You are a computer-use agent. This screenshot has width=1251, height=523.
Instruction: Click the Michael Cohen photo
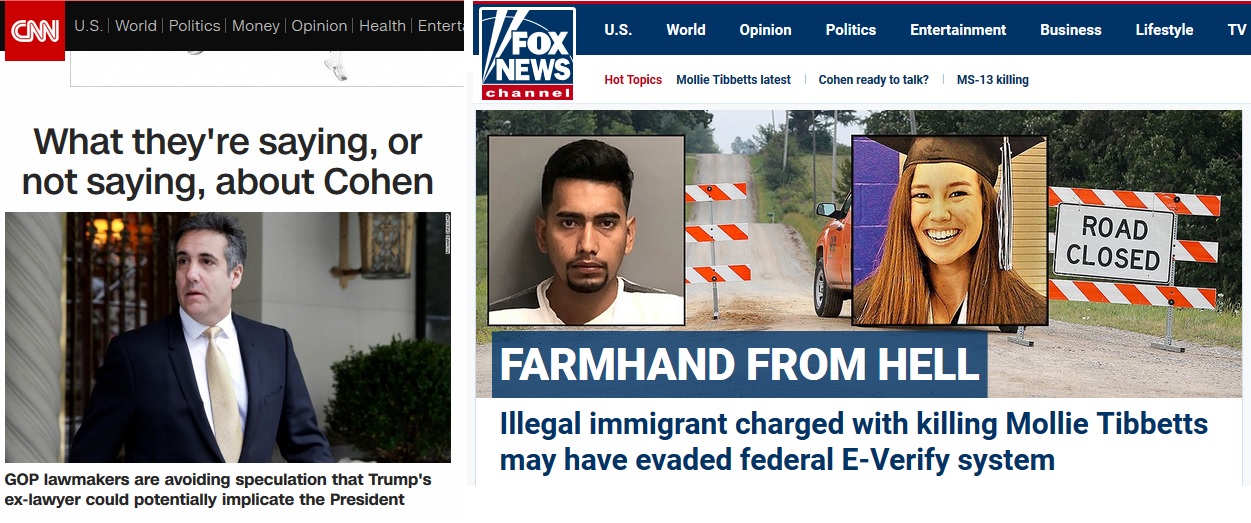pos(228,337)
